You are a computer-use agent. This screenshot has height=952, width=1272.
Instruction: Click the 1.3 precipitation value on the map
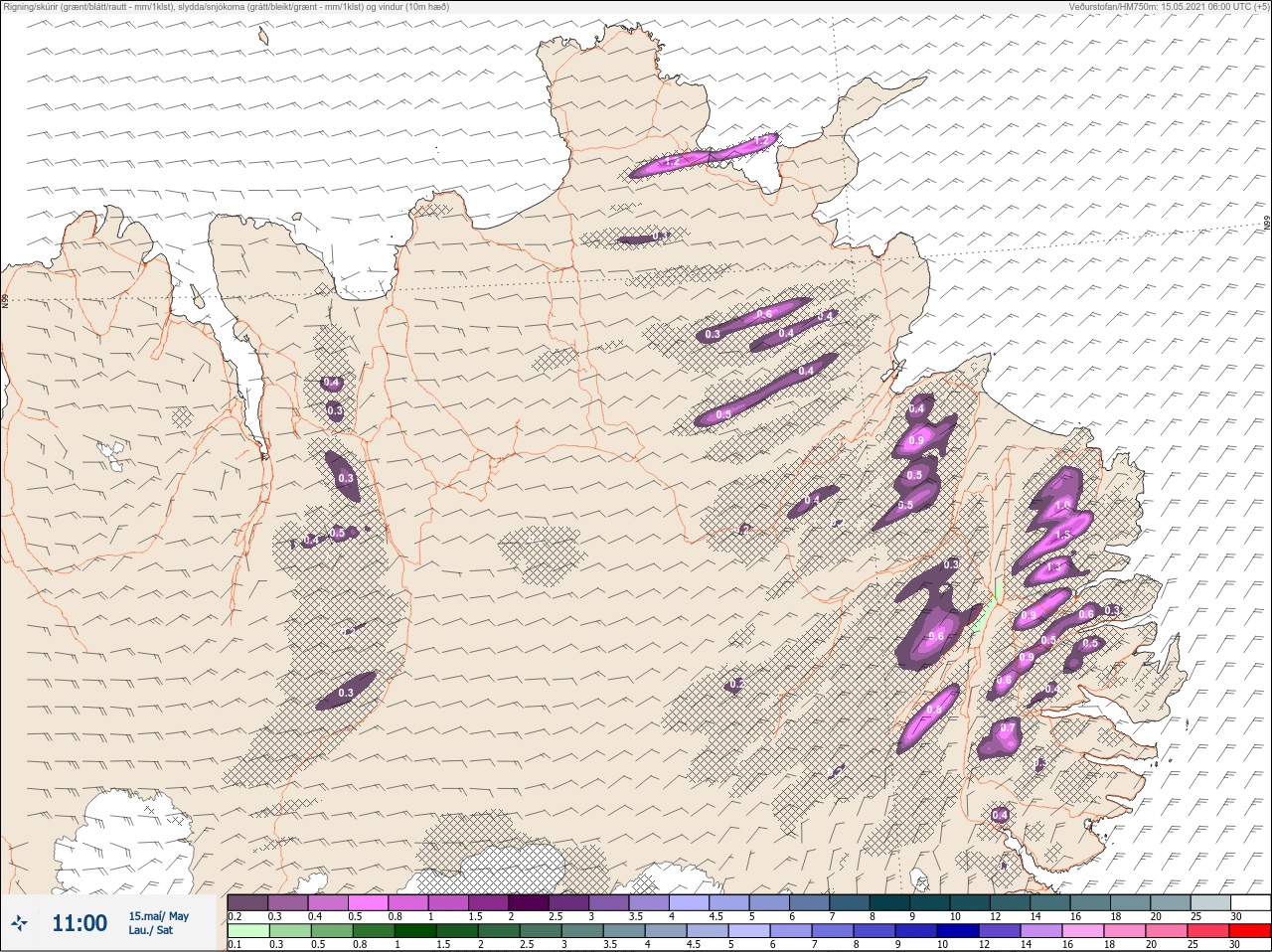point(1054,565)
